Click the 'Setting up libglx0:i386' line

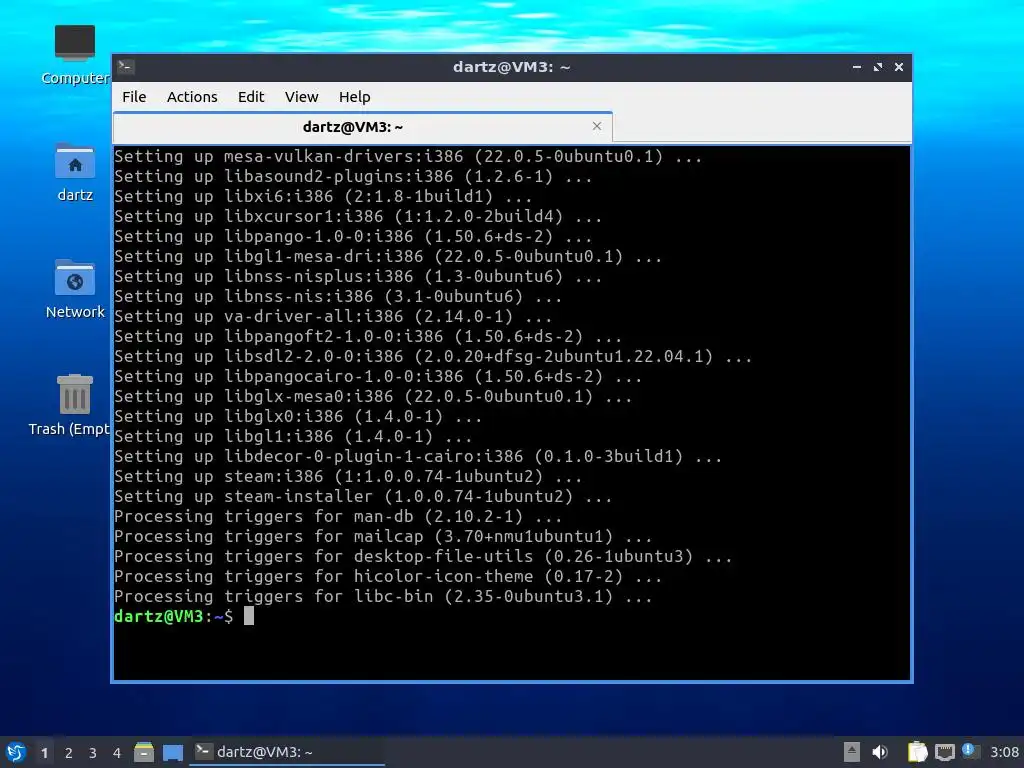click(x=298, y=416)
